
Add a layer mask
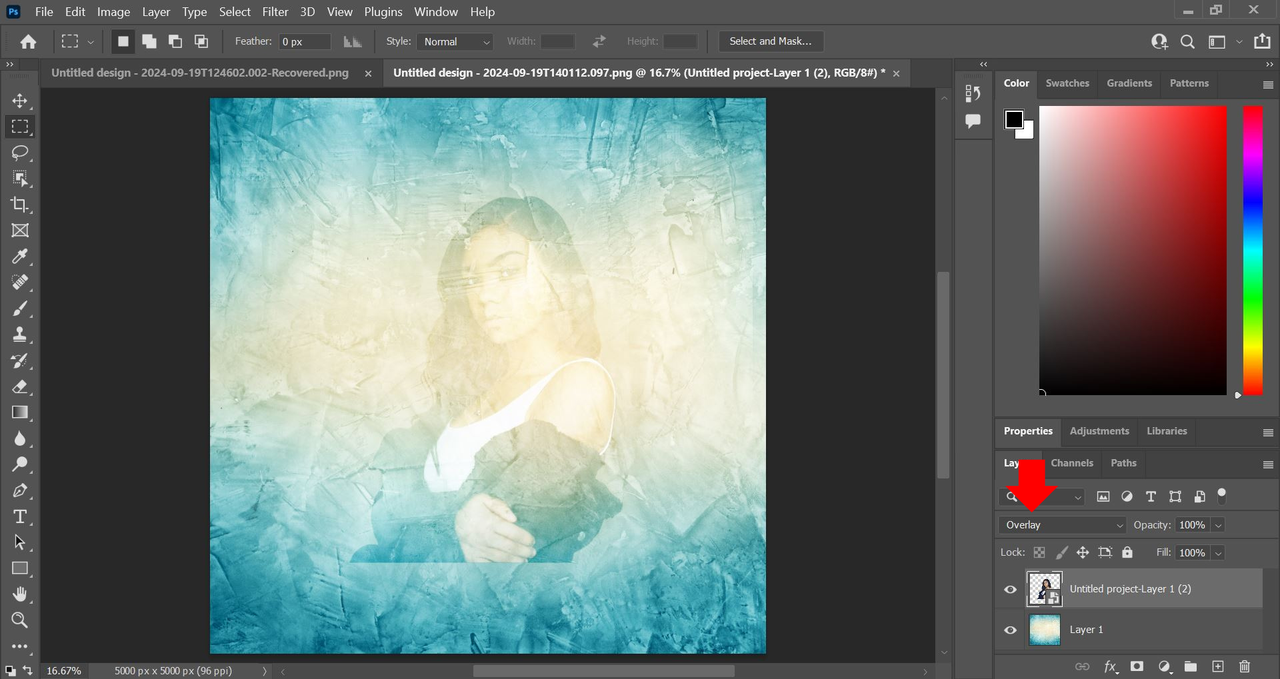click(1137, 666)
